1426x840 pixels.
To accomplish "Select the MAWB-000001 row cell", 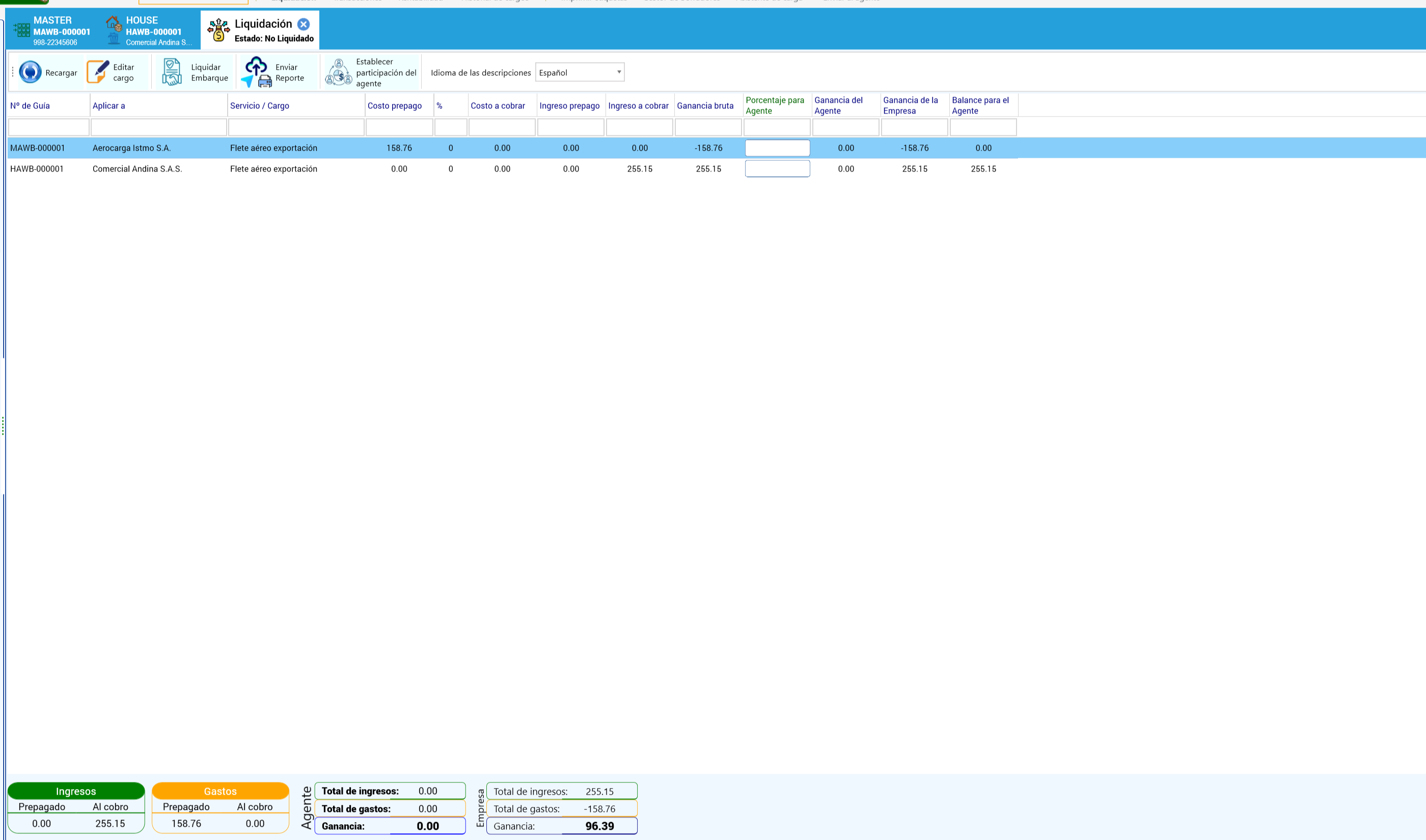I will pos(37,148).
